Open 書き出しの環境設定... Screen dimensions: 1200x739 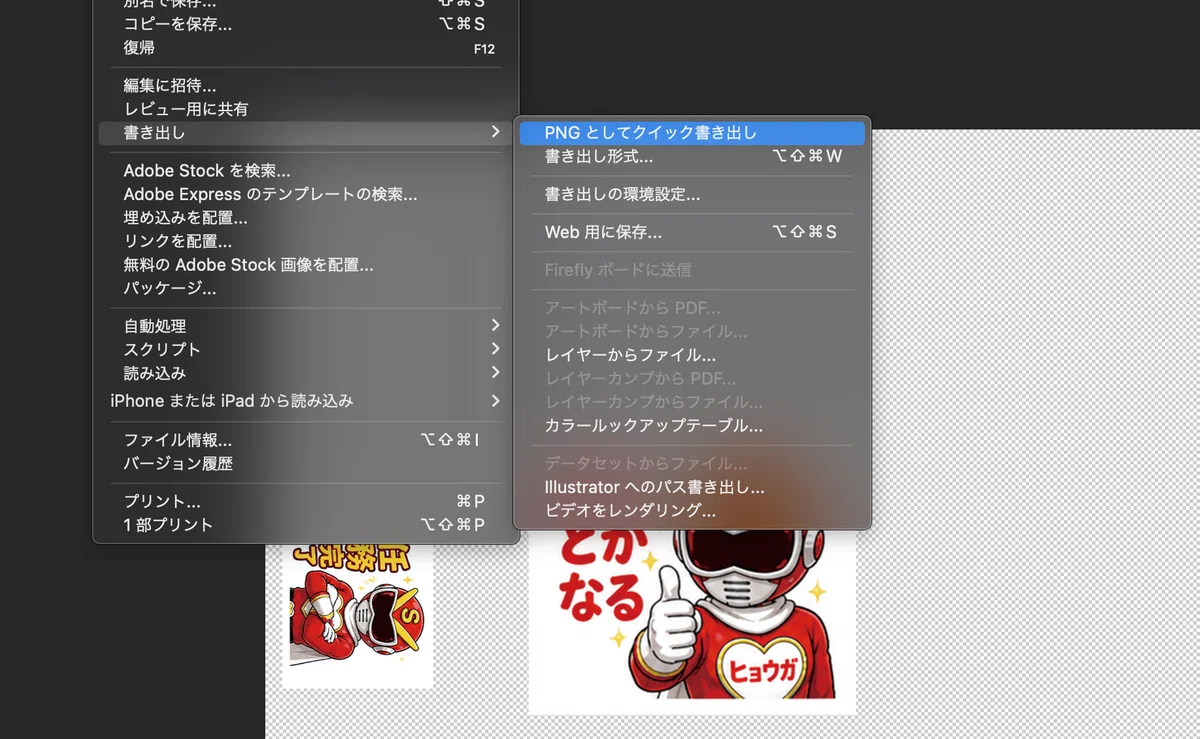click(x=692, y=194)
